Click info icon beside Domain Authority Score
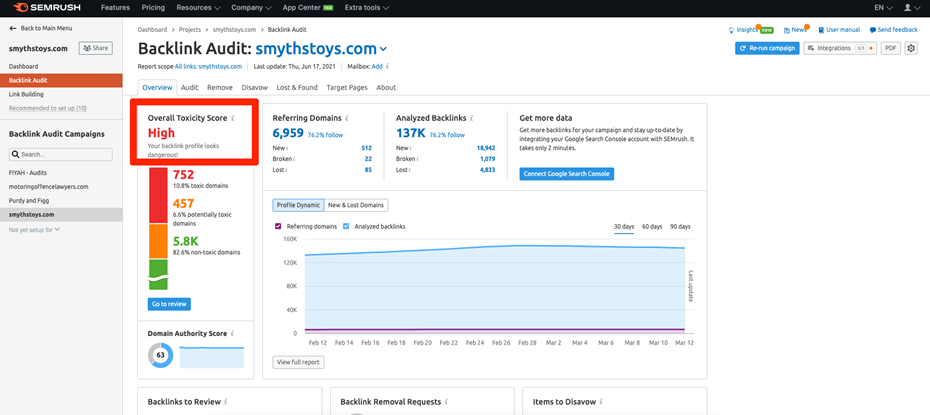This screenshot has height=415, width=930. pos(232,334)
